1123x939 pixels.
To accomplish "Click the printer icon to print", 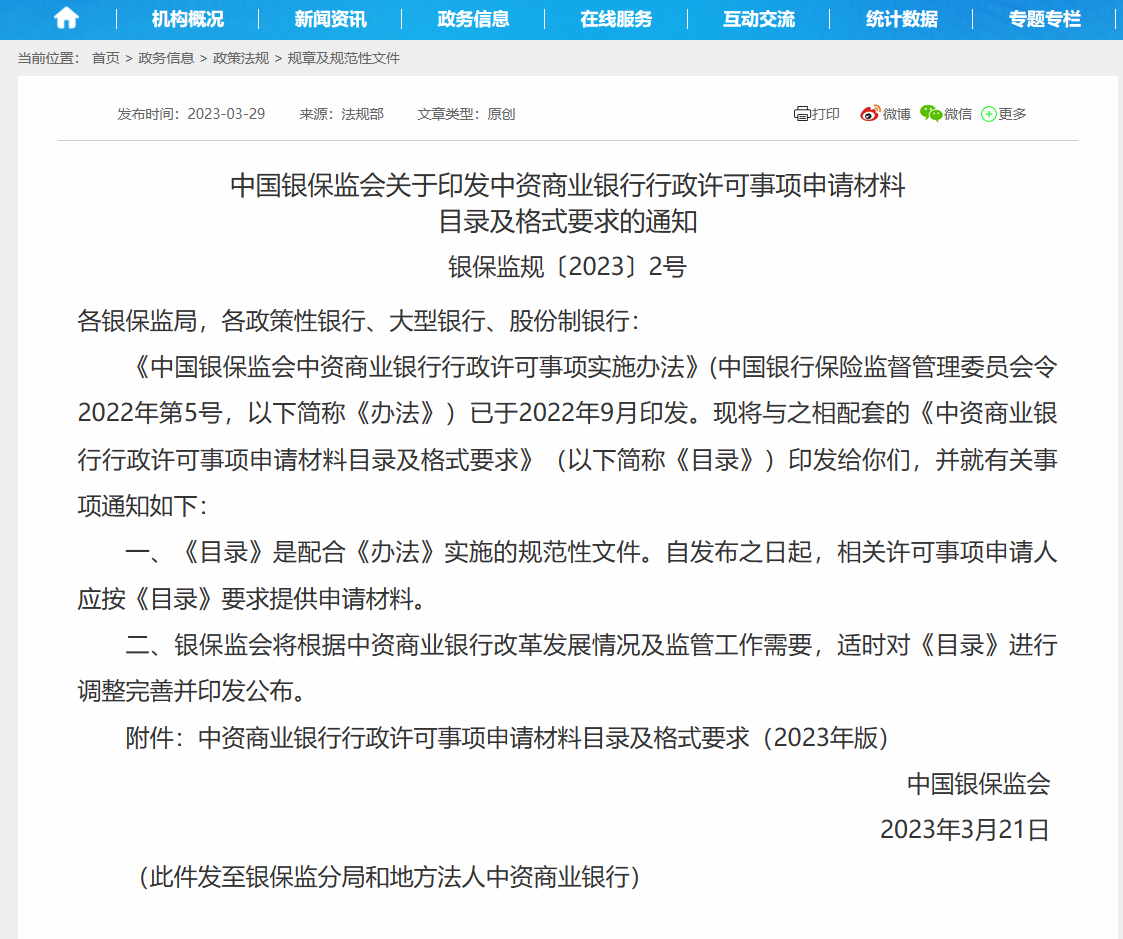I will click(x=801, y=114).
